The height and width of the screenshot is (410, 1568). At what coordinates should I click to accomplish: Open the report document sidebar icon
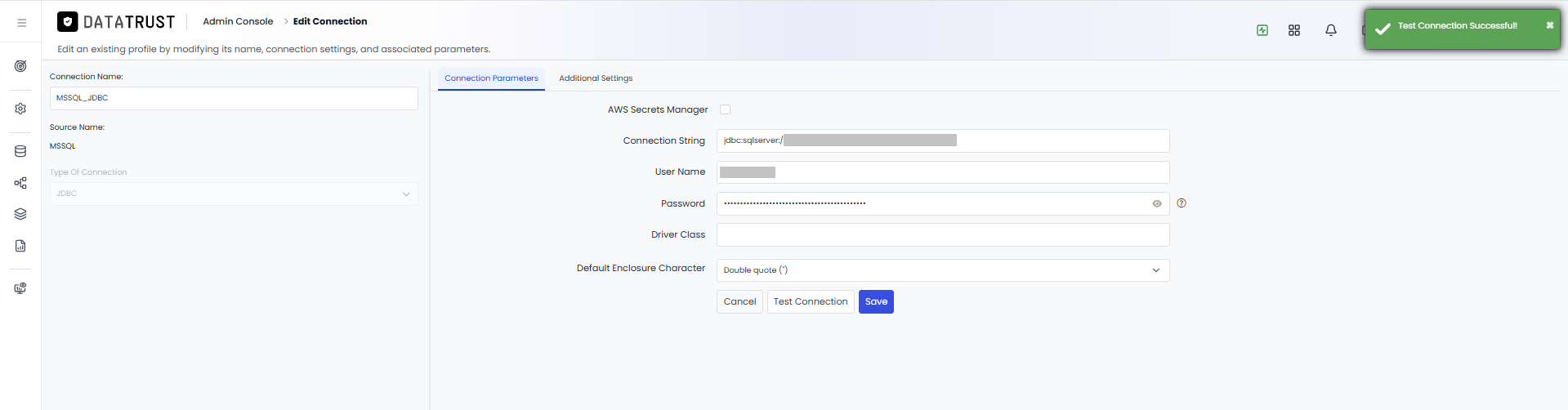pyautogui.click(x=20, y=246)
